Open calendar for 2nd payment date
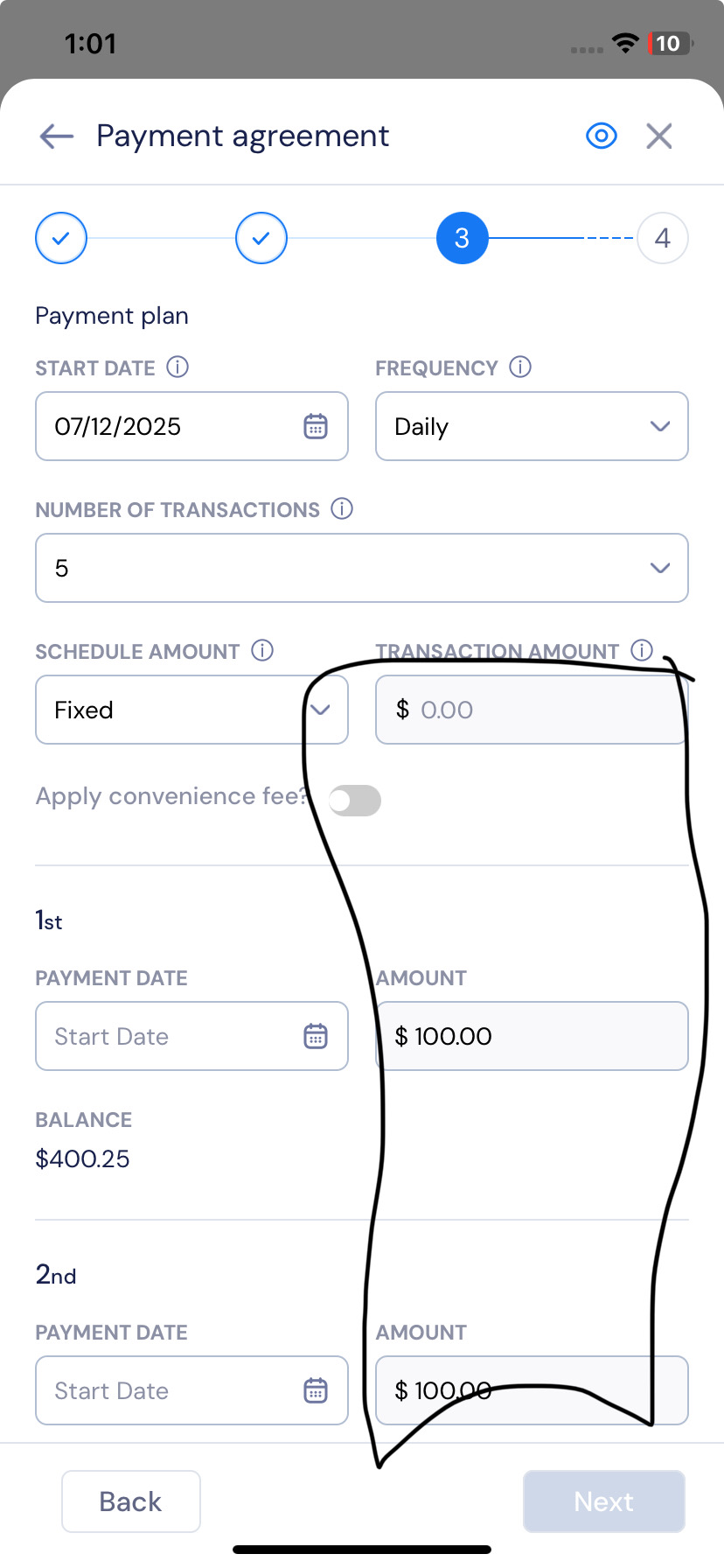 [316, 1390]
